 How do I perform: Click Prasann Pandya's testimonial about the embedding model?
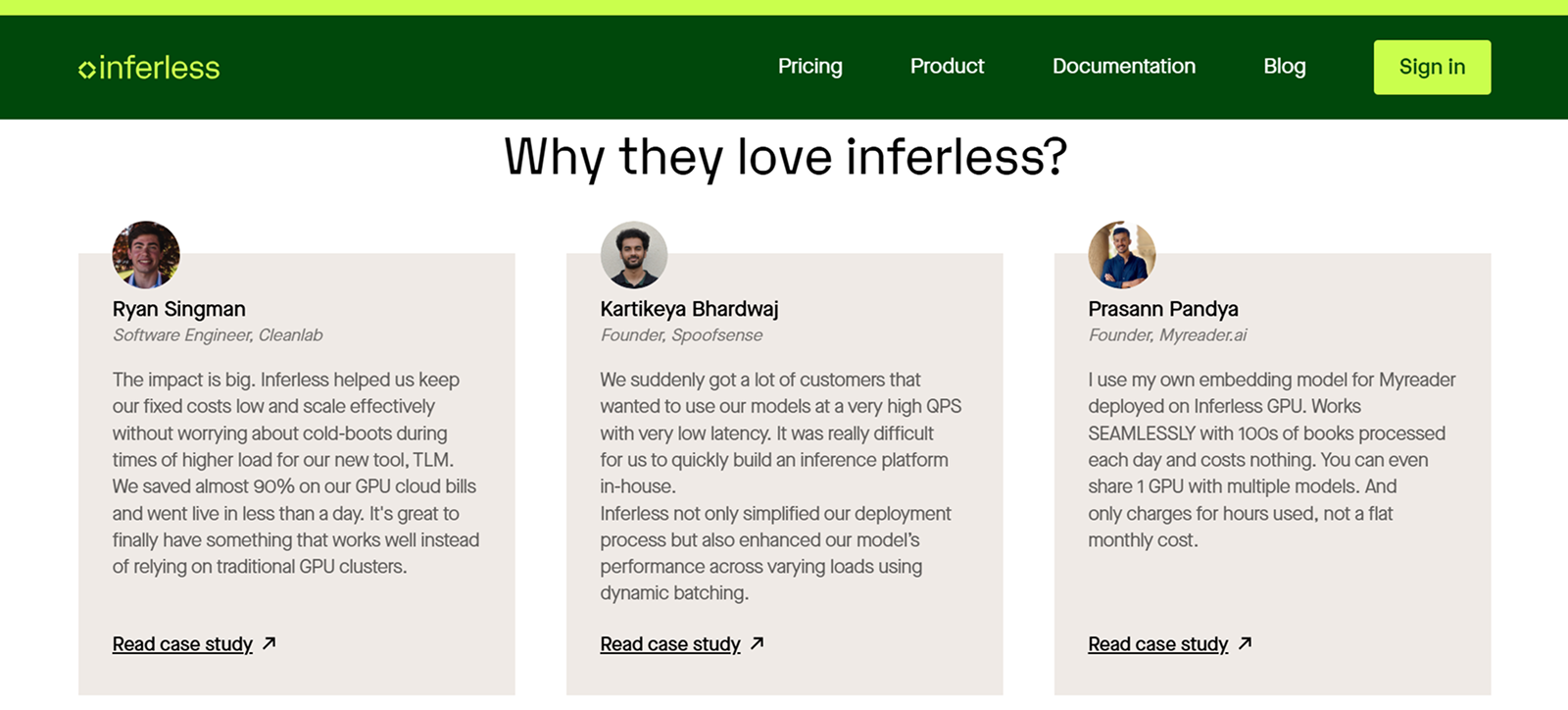click(1272, 460)
